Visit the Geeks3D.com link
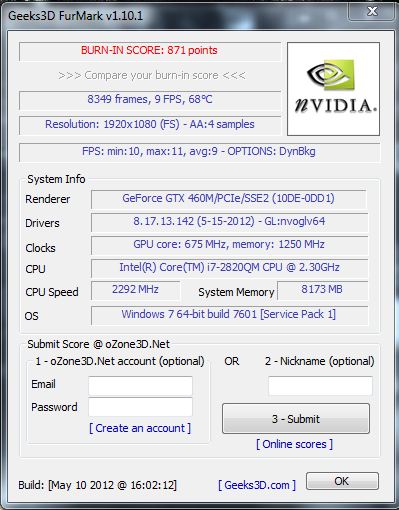Viewport: 399px width, 510px height. 257,485
